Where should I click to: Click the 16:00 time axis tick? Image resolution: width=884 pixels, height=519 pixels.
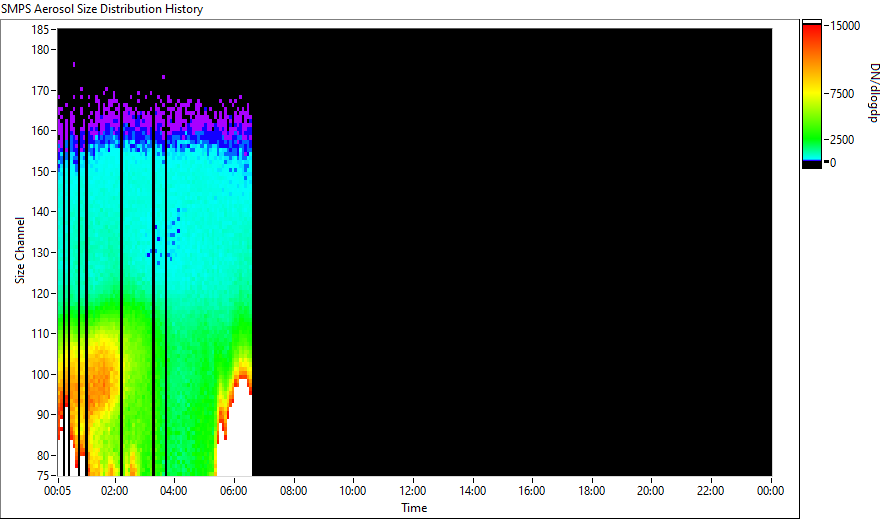(x=532, y=491)
